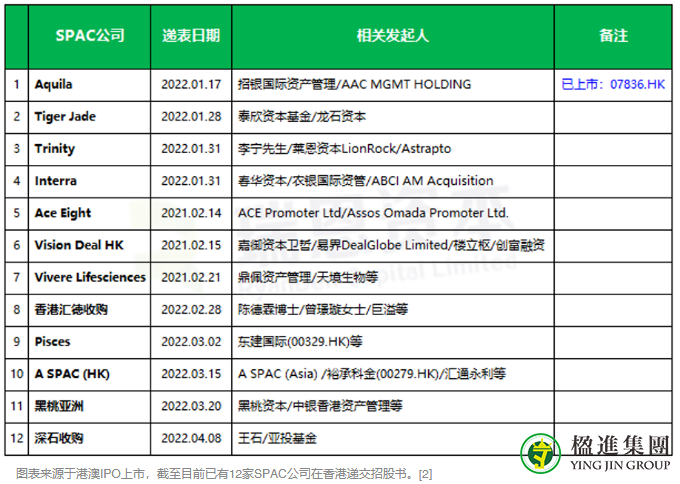Image resolution: width=680 pixels, height=484 pixels.
Task: Click the SPAC公司 column header
Action: click(90, 36)
